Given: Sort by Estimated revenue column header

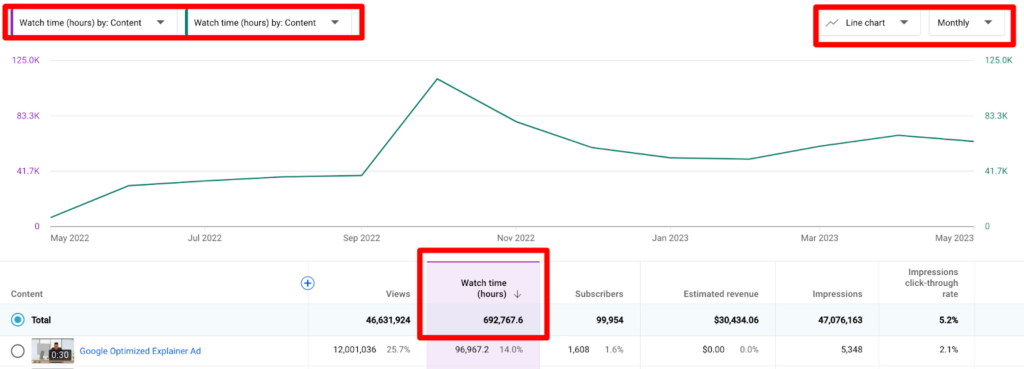Looking at the screenshot, I should point(721,294).
